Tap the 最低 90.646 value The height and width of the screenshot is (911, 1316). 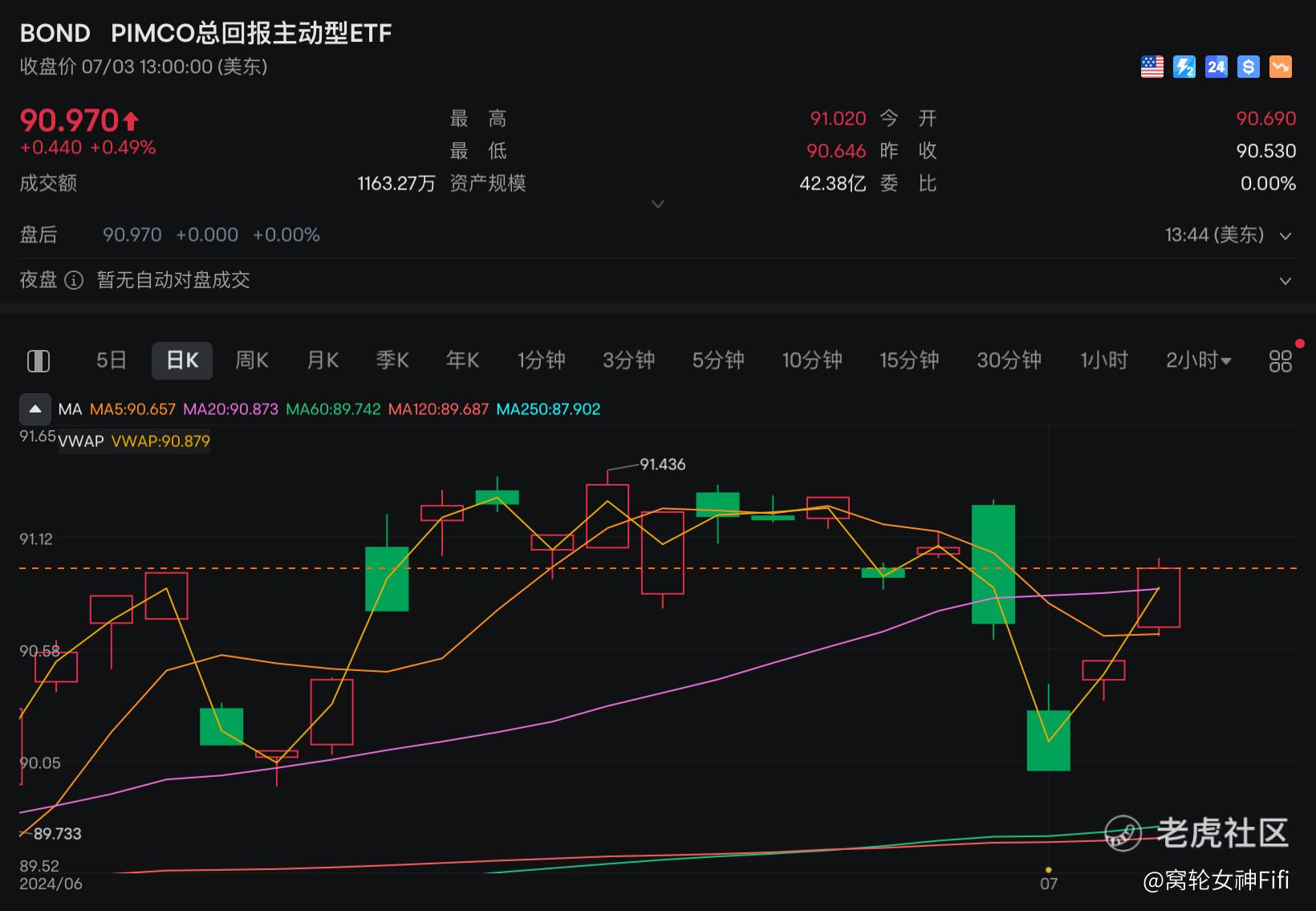tap(836, 151)
